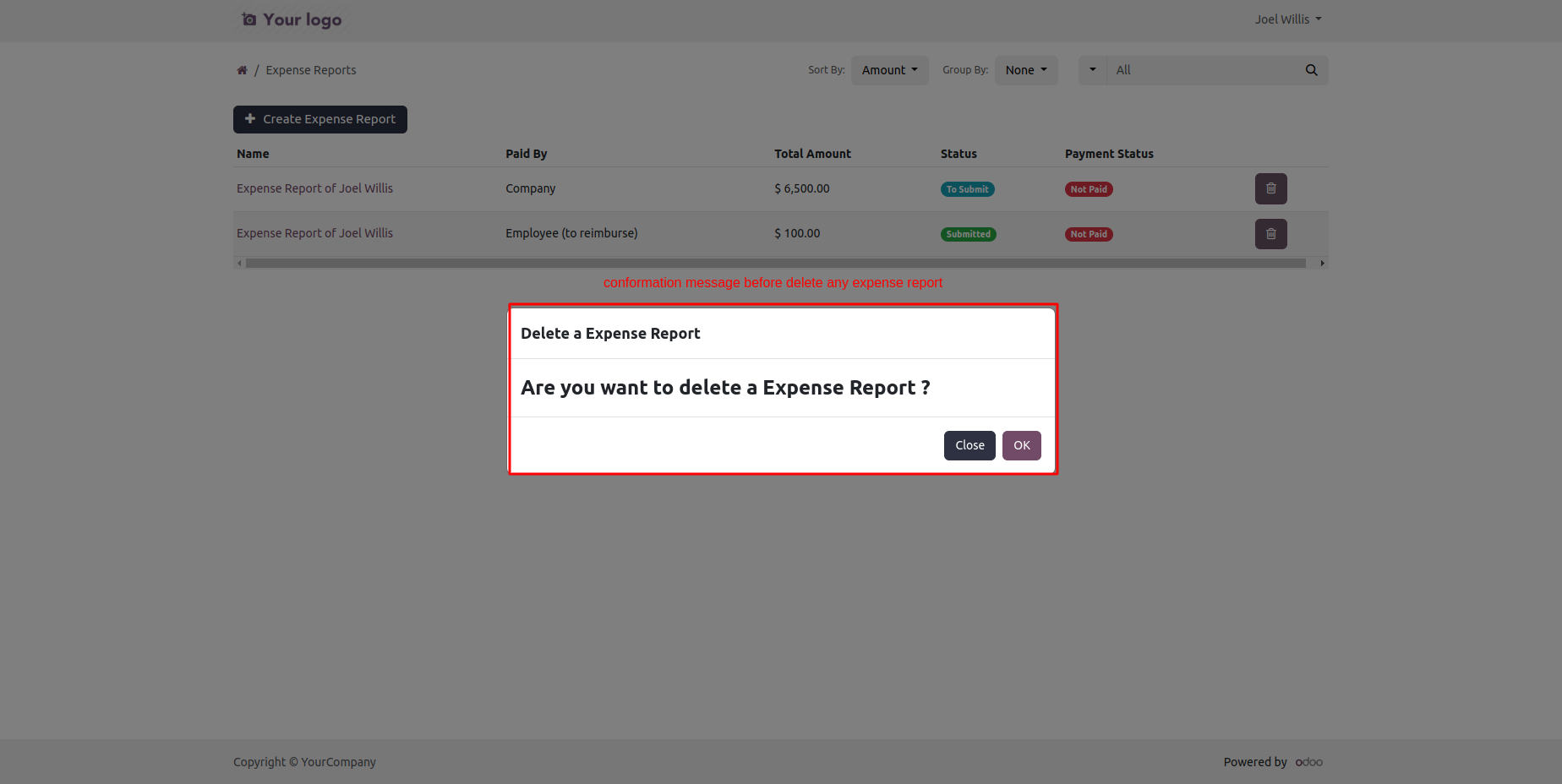Click the Paid By column header
The width and height of the screenshot is (1562, 784).
[526, 154]
